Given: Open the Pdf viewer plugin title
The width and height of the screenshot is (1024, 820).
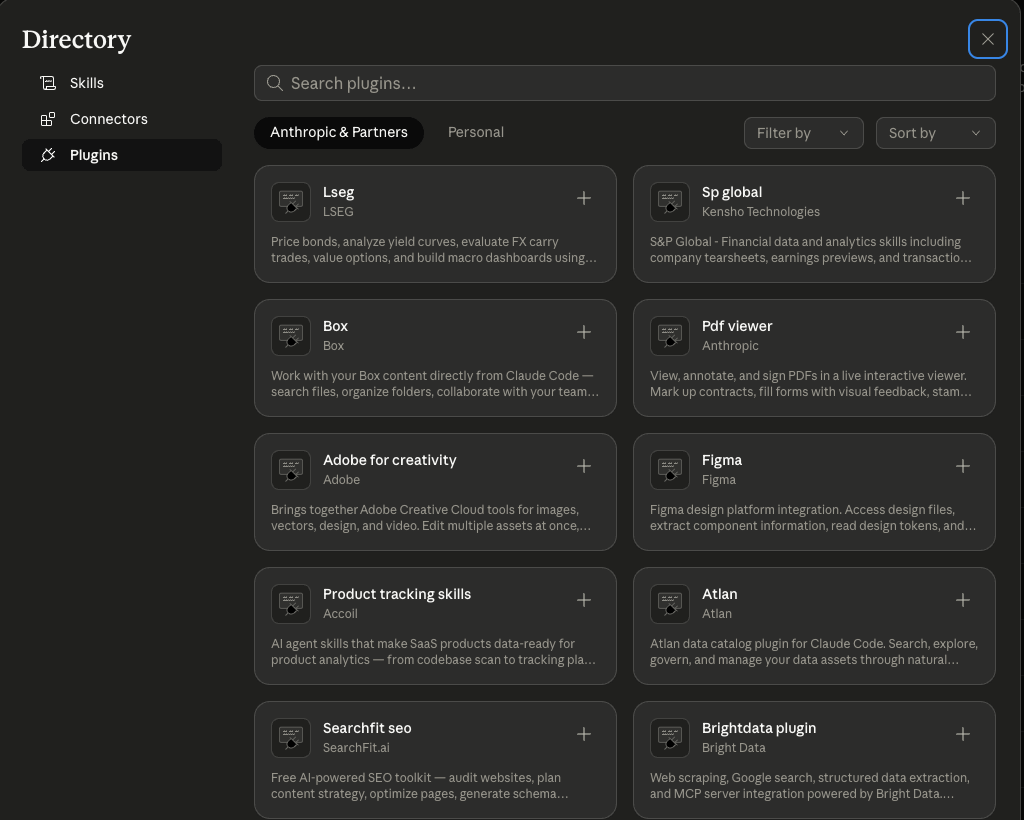Looking at the screenshot, I should (737, 326).
